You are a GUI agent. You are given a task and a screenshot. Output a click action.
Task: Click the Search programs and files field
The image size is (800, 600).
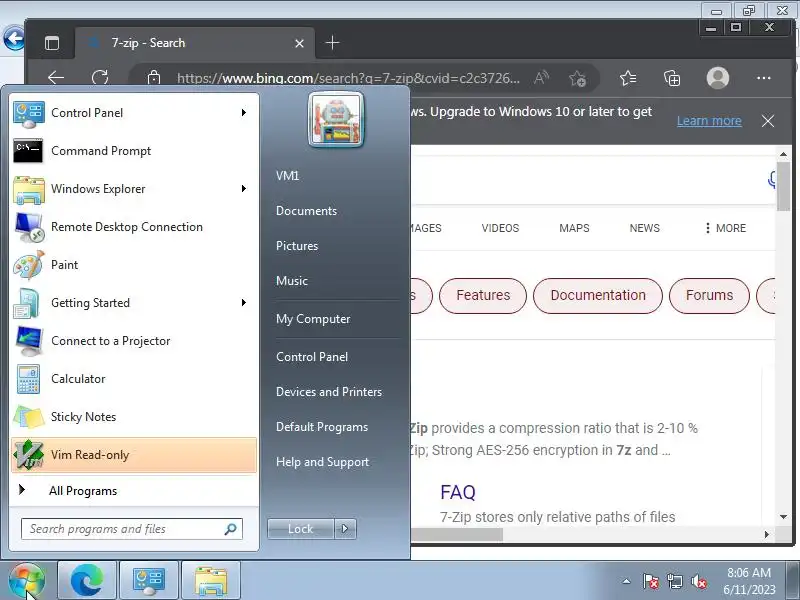[132, 529]
